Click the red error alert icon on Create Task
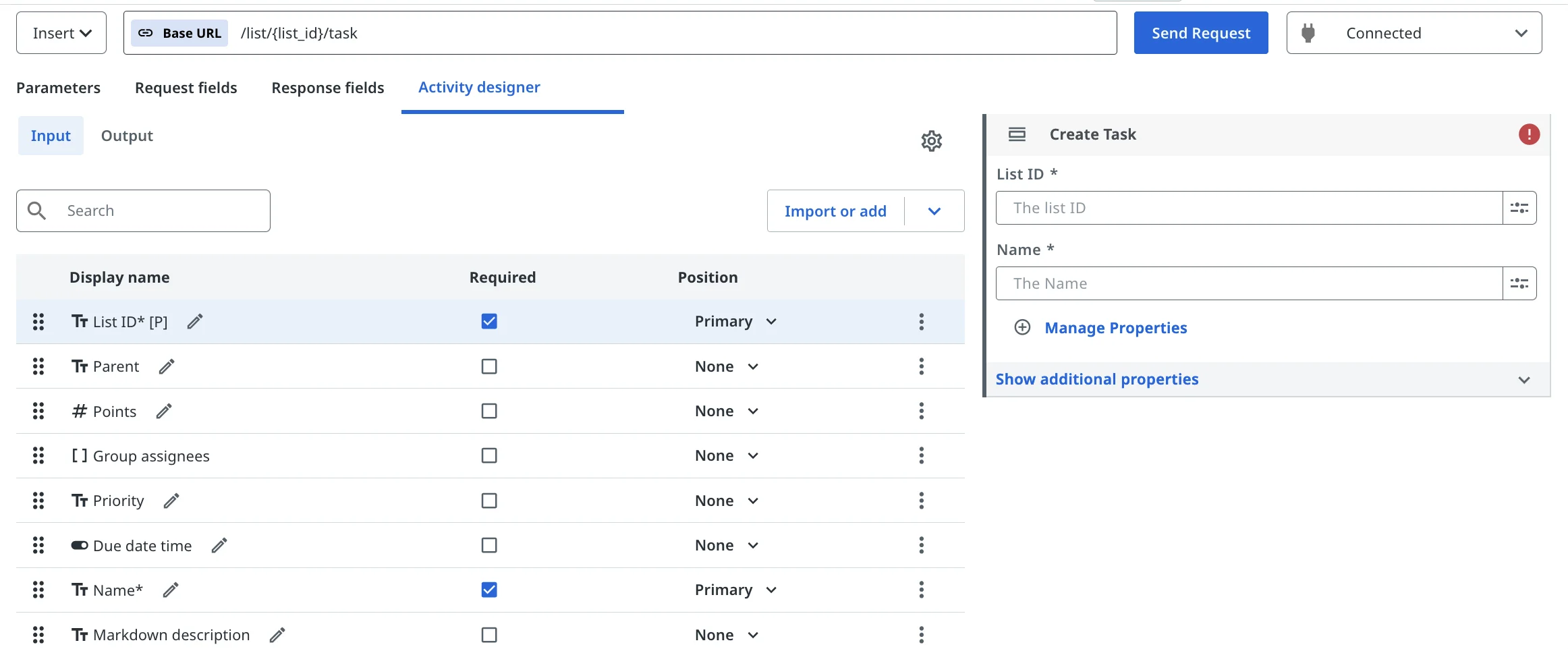Screen dimensions: 1568x649 click(1528, 134)
